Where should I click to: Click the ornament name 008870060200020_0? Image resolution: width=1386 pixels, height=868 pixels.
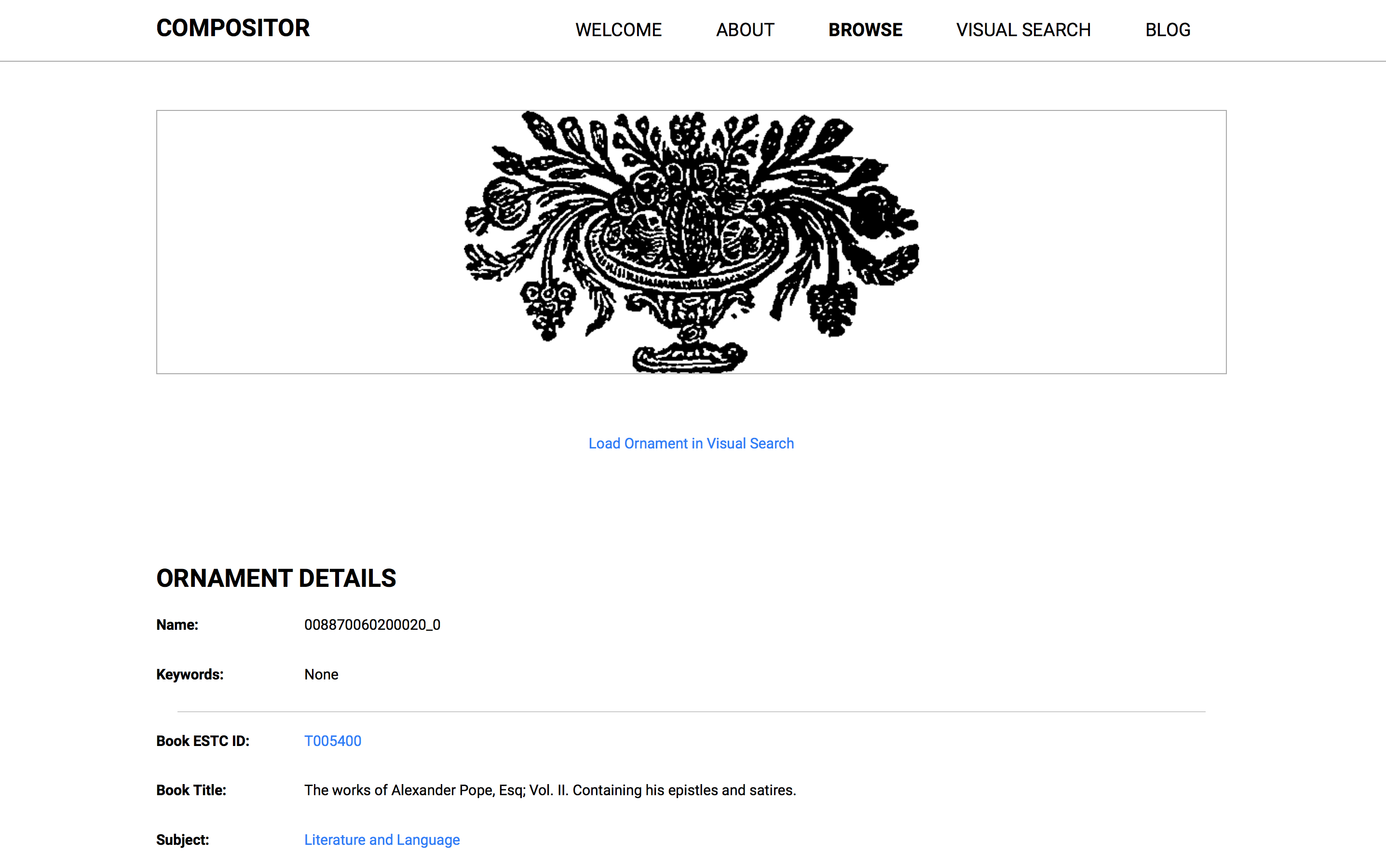[372, 624]
